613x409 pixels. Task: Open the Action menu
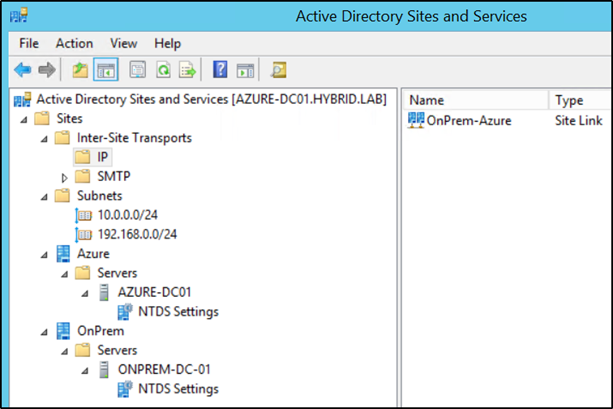coord(74,43)
